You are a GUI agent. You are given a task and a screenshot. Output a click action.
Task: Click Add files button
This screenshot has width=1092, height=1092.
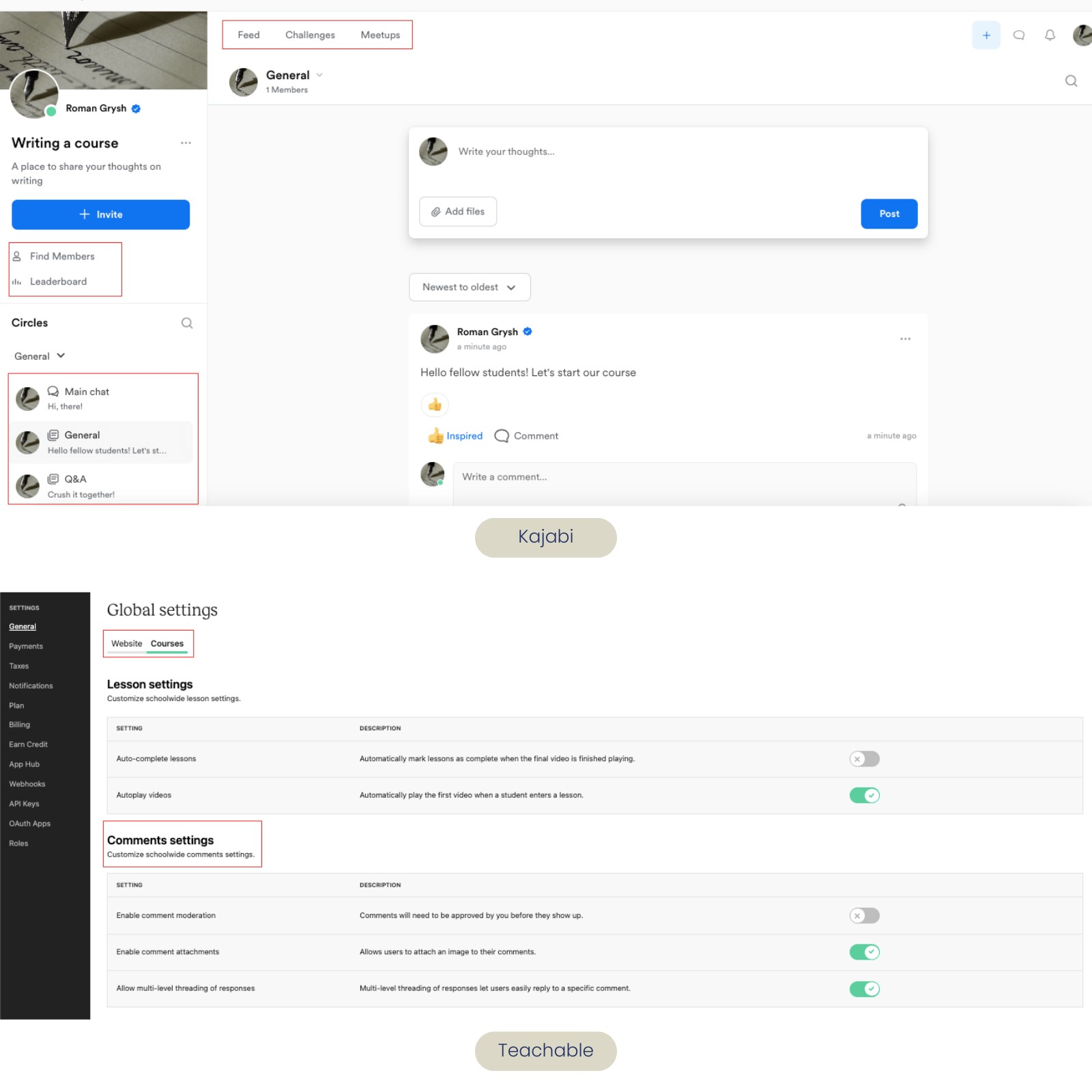[457, 212]
